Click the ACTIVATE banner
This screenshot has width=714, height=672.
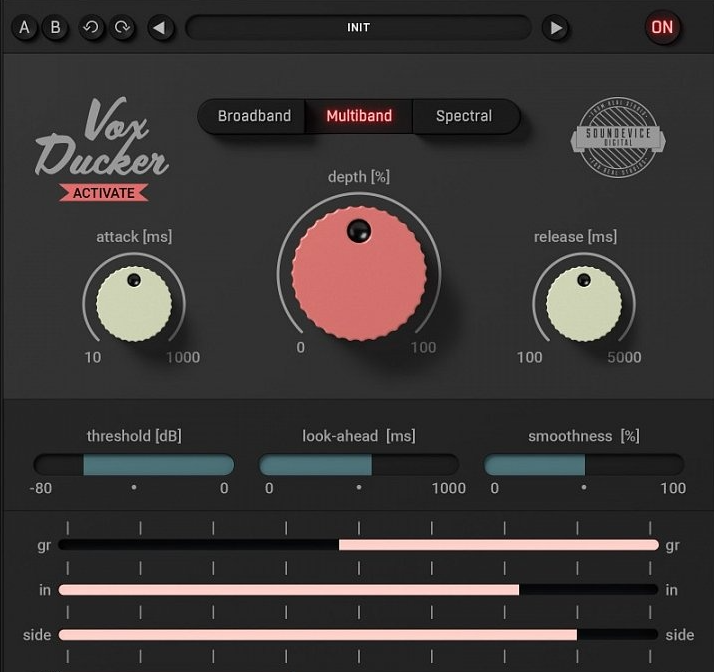(104, 193)
